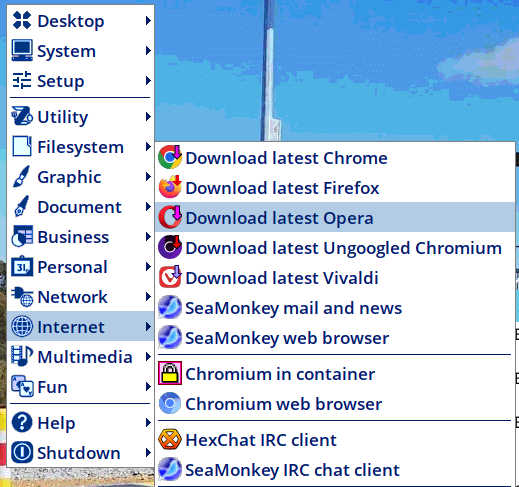This screenshot has height=487, width=519.
Task: Launch SeaMonkey web browser entry
Action: click(335, 338)
